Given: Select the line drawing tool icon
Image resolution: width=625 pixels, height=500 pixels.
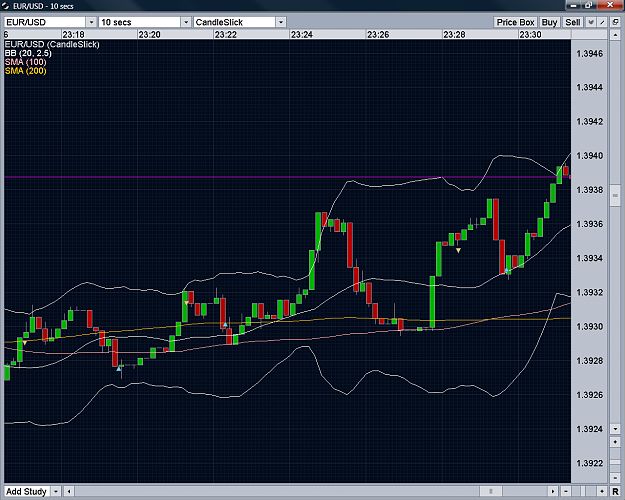Looking at the screenshot, I should pyautogui.click(x=603, y=22).
